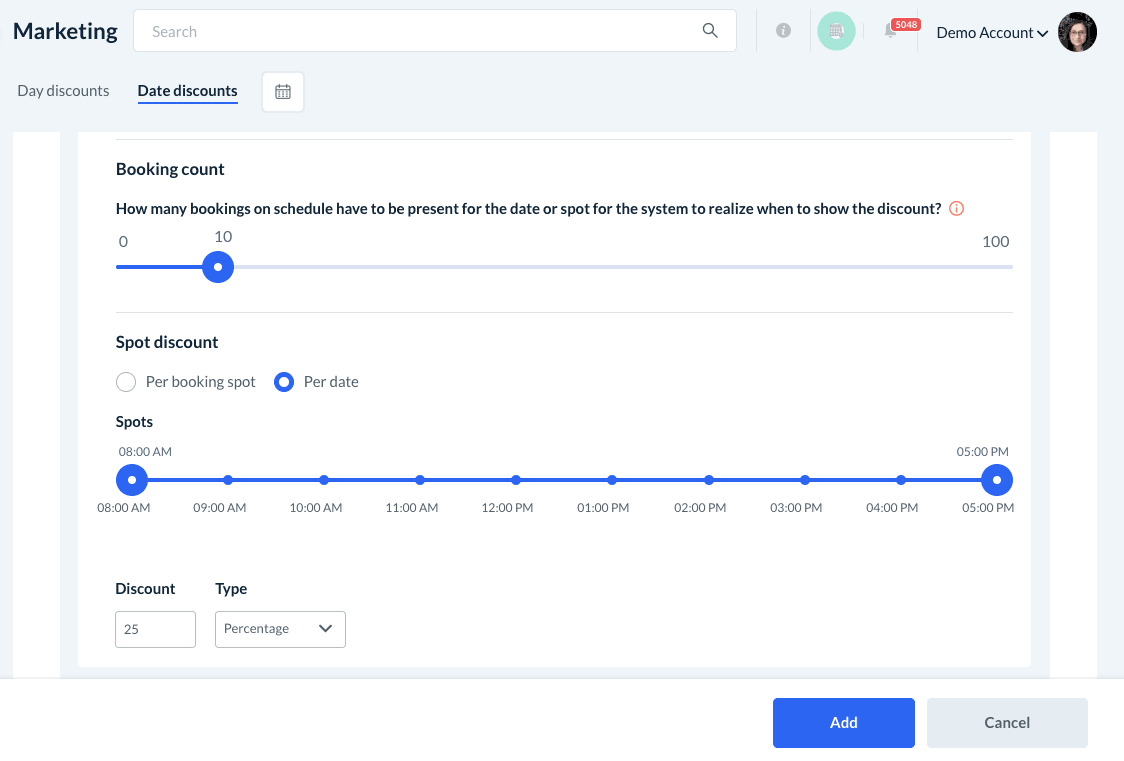Image resolution: width=1124 pixels, height=761 pixels.
Task: Select the Per date radio option
Action: point(284,382)
